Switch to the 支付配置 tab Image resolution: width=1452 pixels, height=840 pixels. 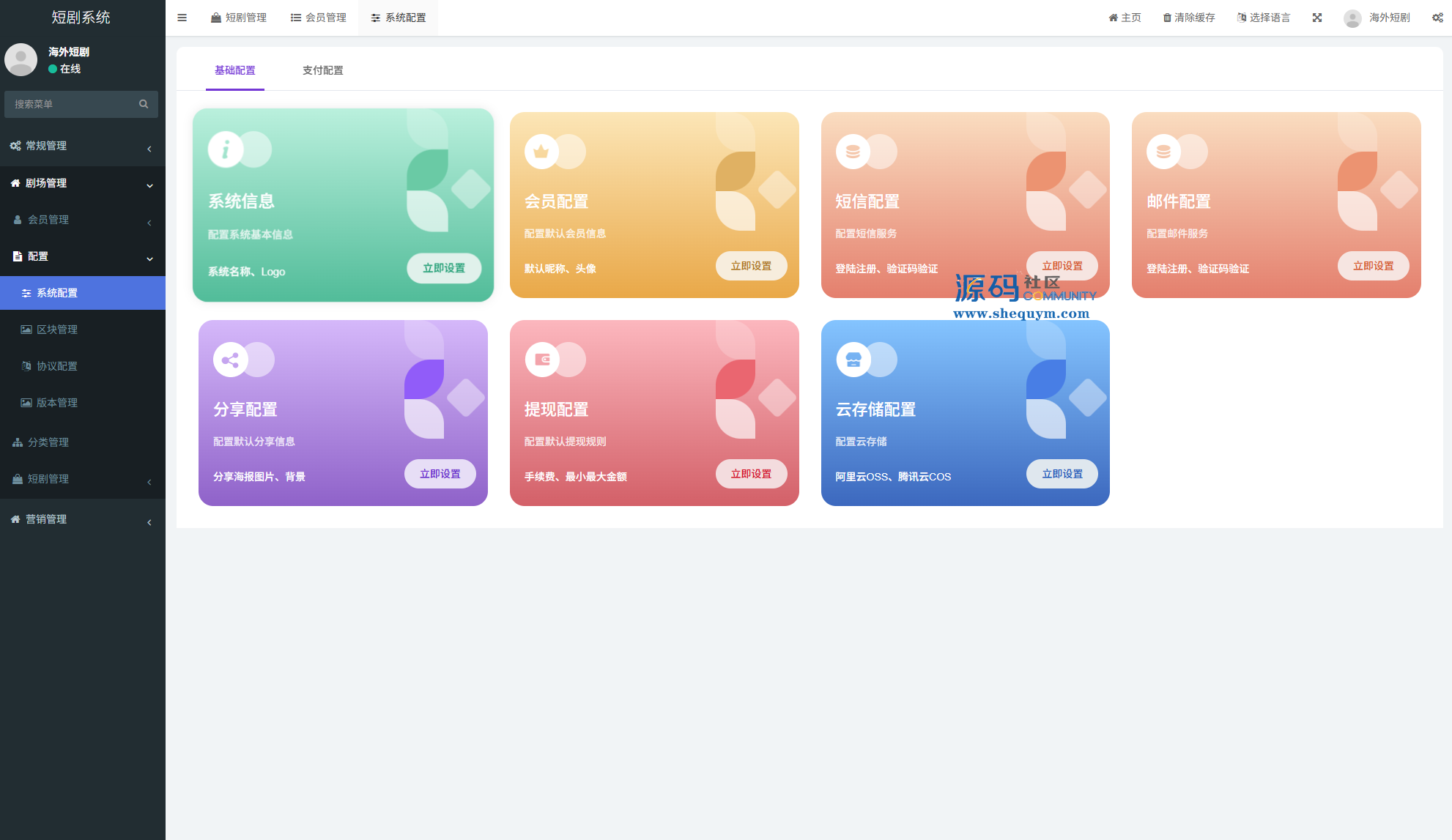[x=322, y=70]
